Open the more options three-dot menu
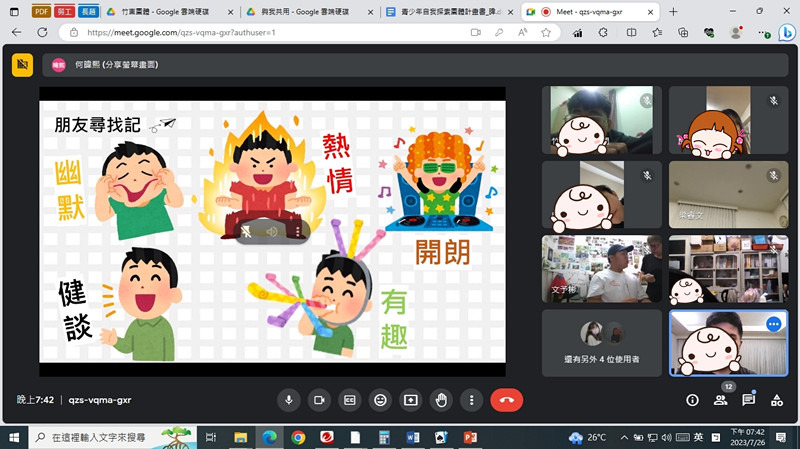The image size is (800, 449). click(472, 400)
